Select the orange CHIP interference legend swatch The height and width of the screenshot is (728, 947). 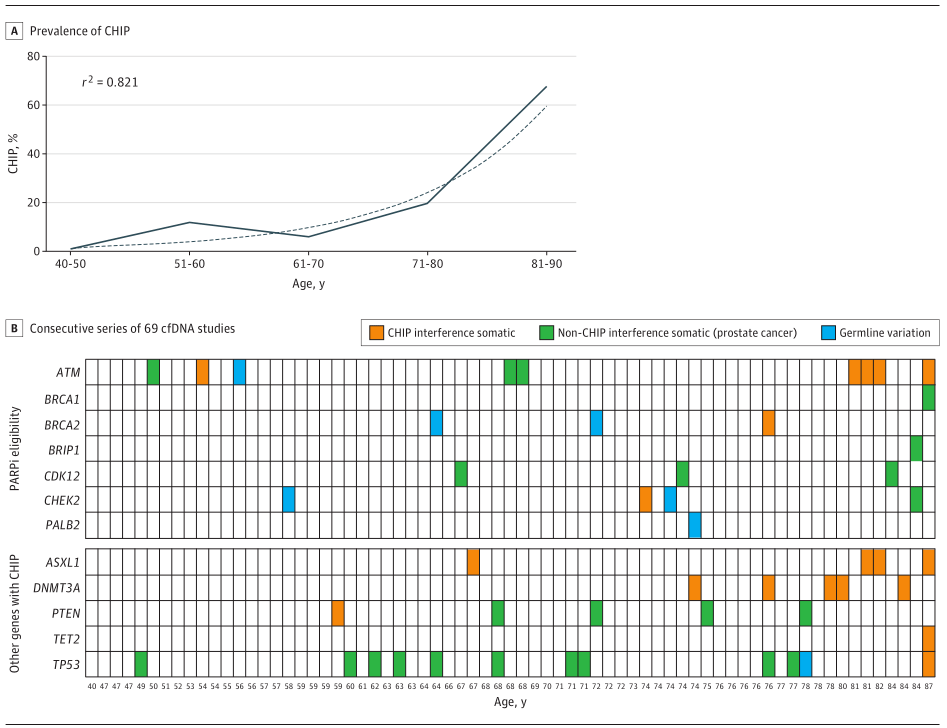[376, 333]
